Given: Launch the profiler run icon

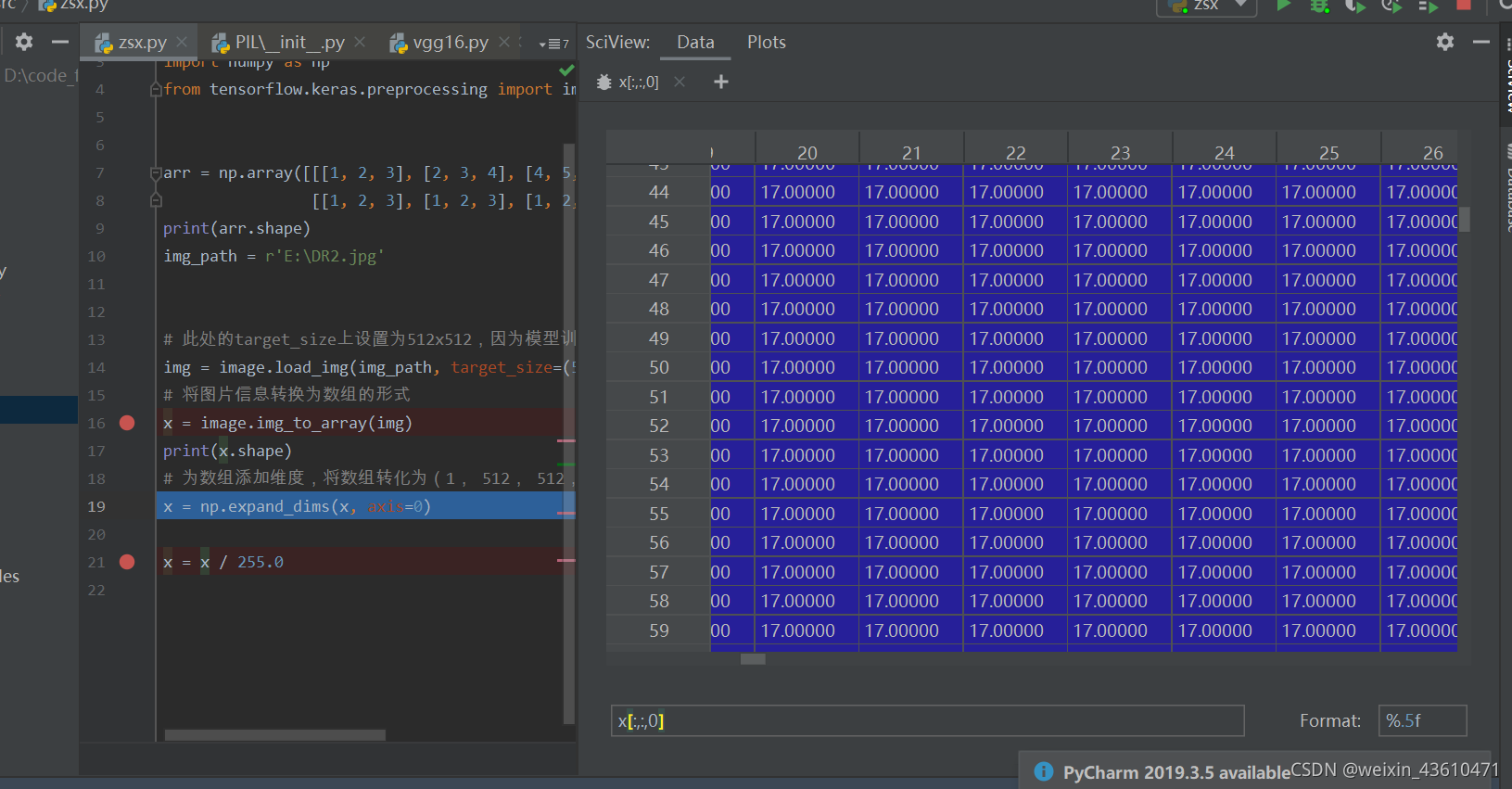Looking at the screenshot, I should pos(1391,6).
